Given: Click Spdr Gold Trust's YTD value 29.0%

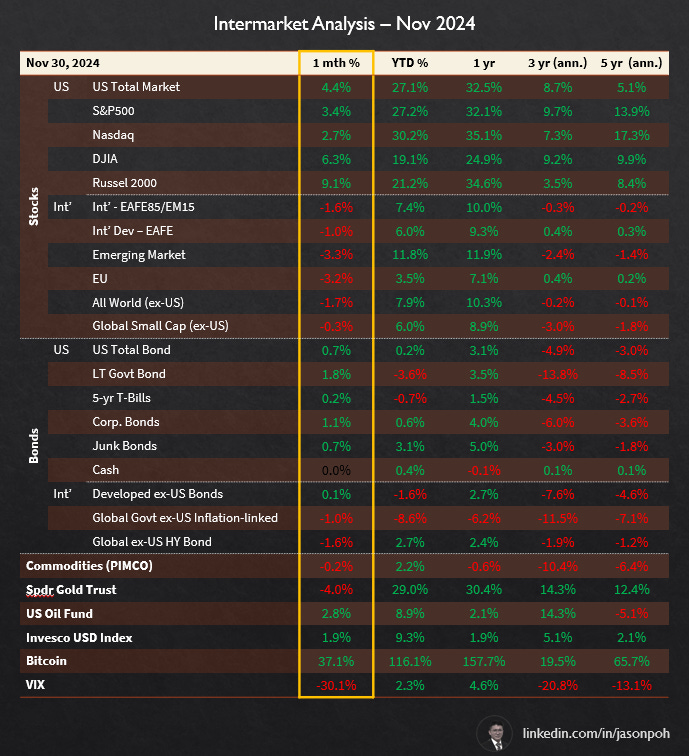Looking at the screenshot, I should point(410,590).
